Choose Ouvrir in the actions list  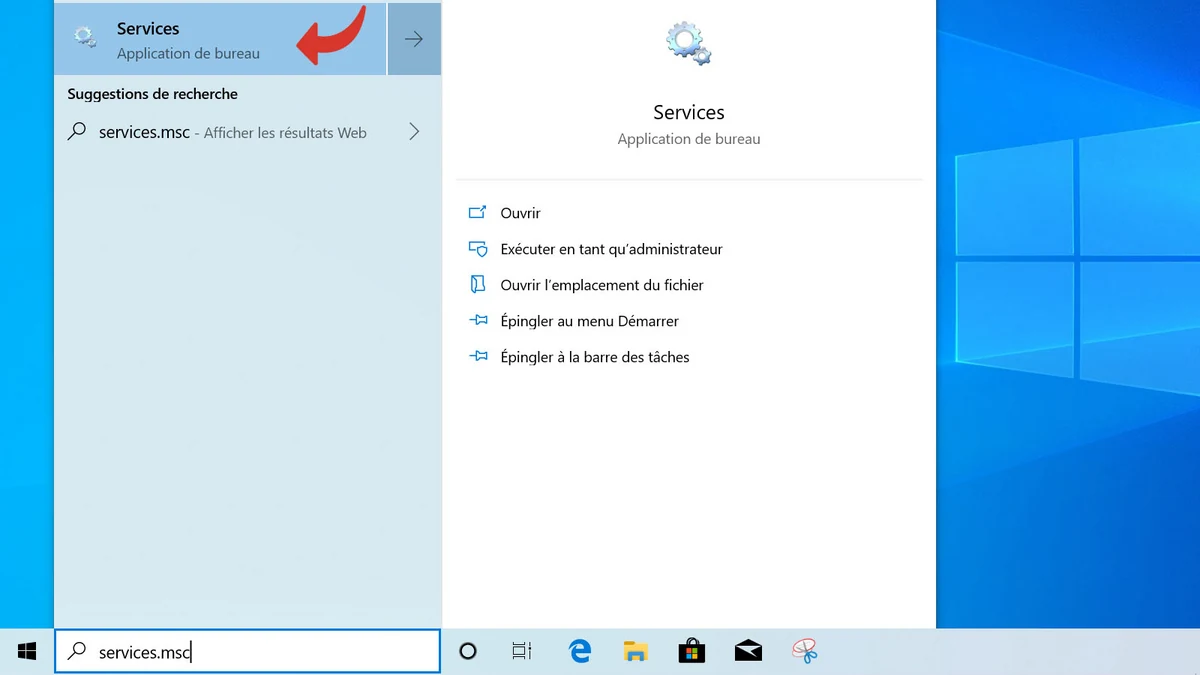click(x=520, y=213)
